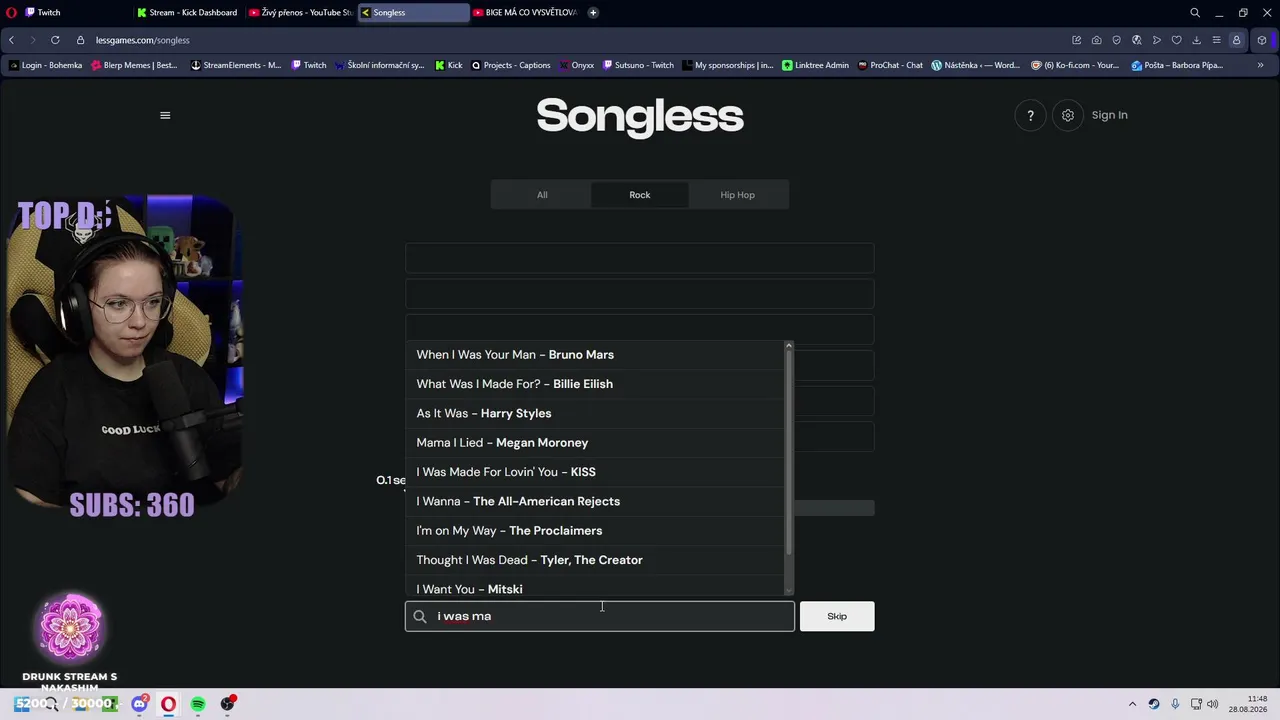Choose I Was Made For Lovin' You

pyautogui.click(x=595, y=472)
